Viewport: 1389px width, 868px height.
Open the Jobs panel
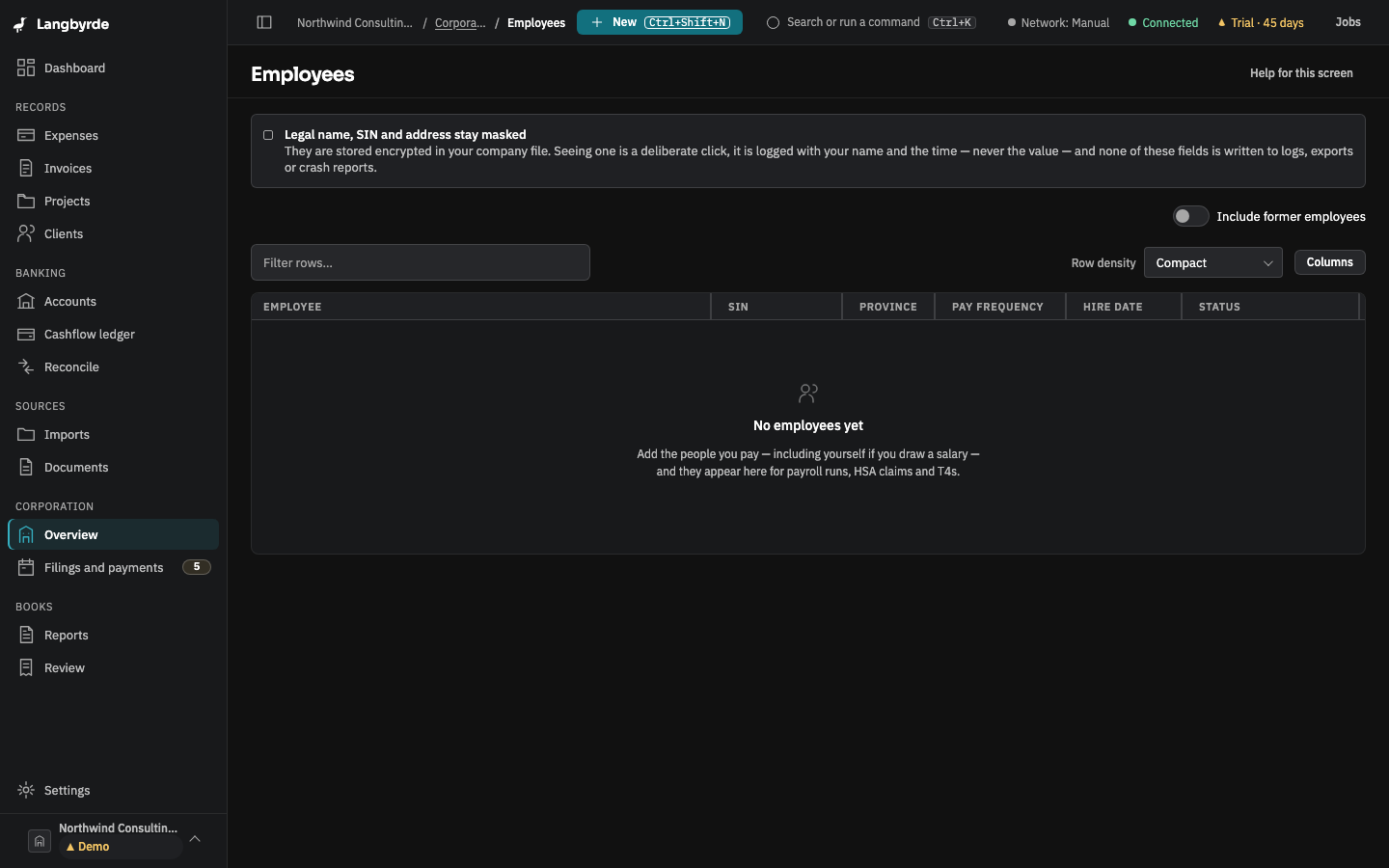1348,22
